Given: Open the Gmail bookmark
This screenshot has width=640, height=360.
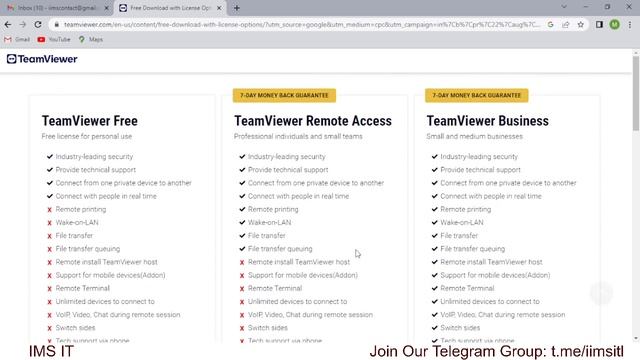Looking at the screenshot, I should click(17, 39).
